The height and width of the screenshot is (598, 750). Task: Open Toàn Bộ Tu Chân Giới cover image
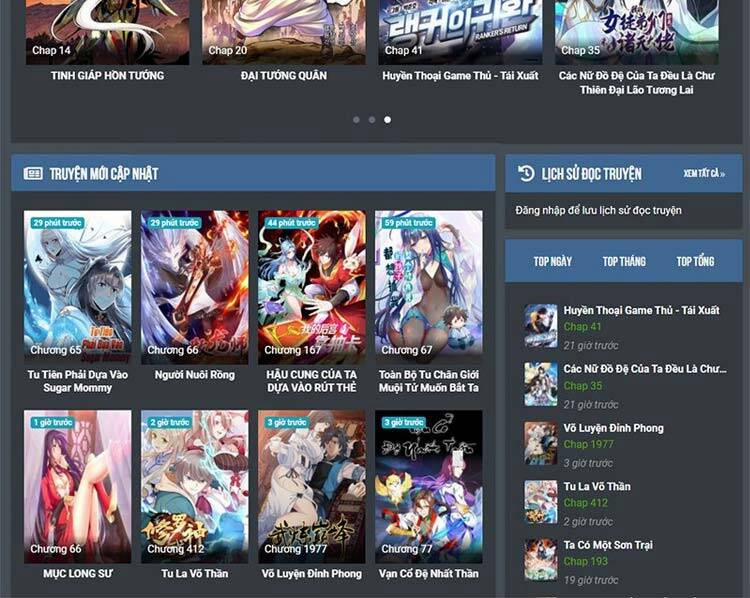[429, 287]
